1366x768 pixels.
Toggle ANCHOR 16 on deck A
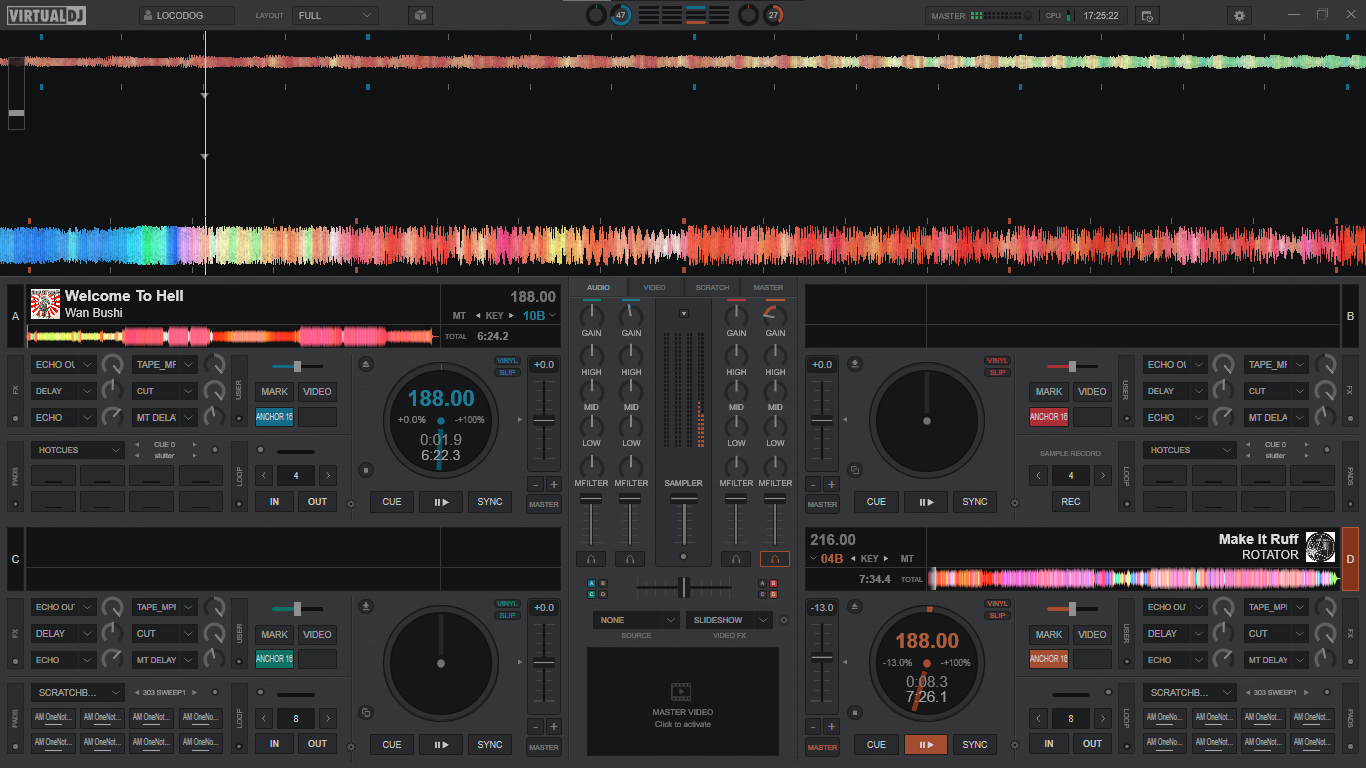point(274,417)
